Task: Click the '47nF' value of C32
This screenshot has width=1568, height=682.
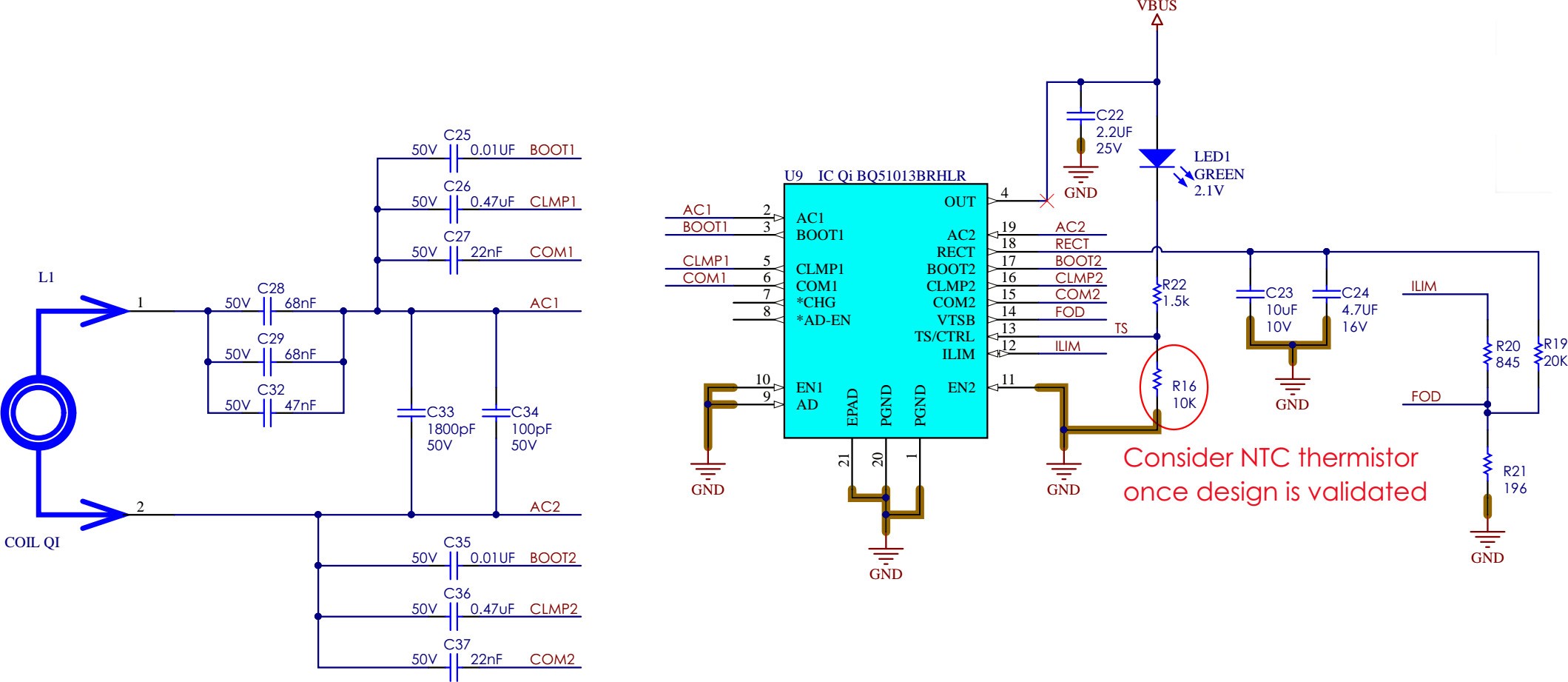Action: (300, 405)
